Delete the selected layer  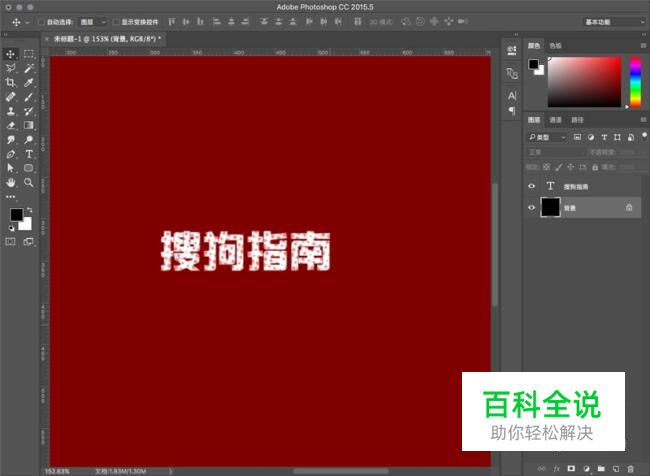[x=631, y=469]
